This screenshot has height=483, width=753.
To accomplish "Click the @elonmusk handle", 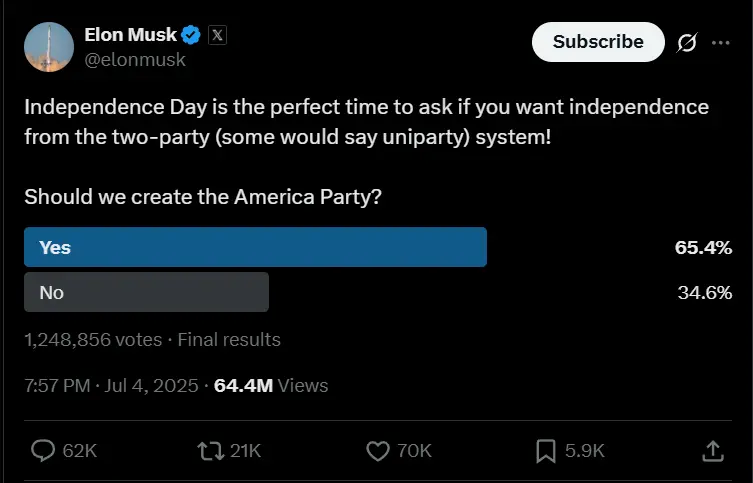I will [135, 59].
